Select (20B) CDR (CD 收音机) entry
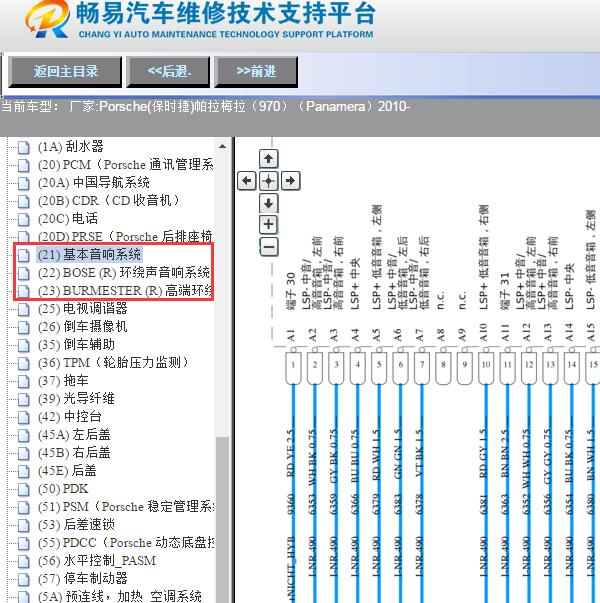 (x=108, y=201)
